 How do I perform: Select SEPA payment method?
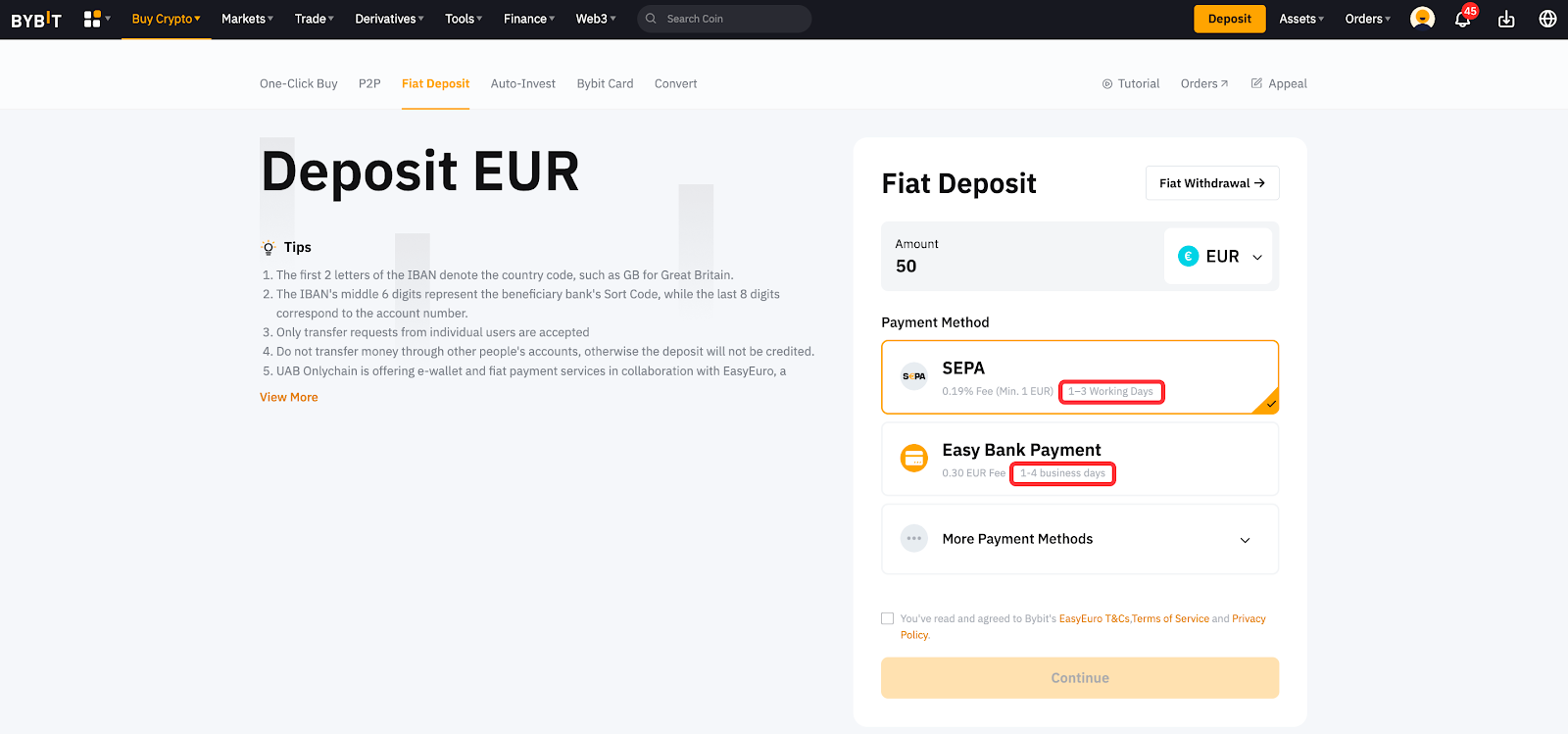coord(1079,377)
